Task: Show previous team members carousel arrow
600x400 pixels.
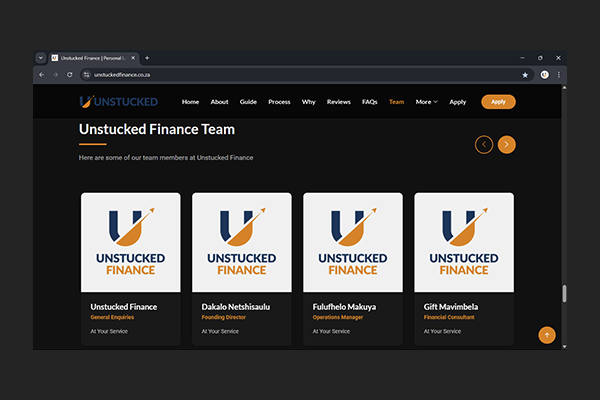Action: pyautogui.click(x=484, y=145)
